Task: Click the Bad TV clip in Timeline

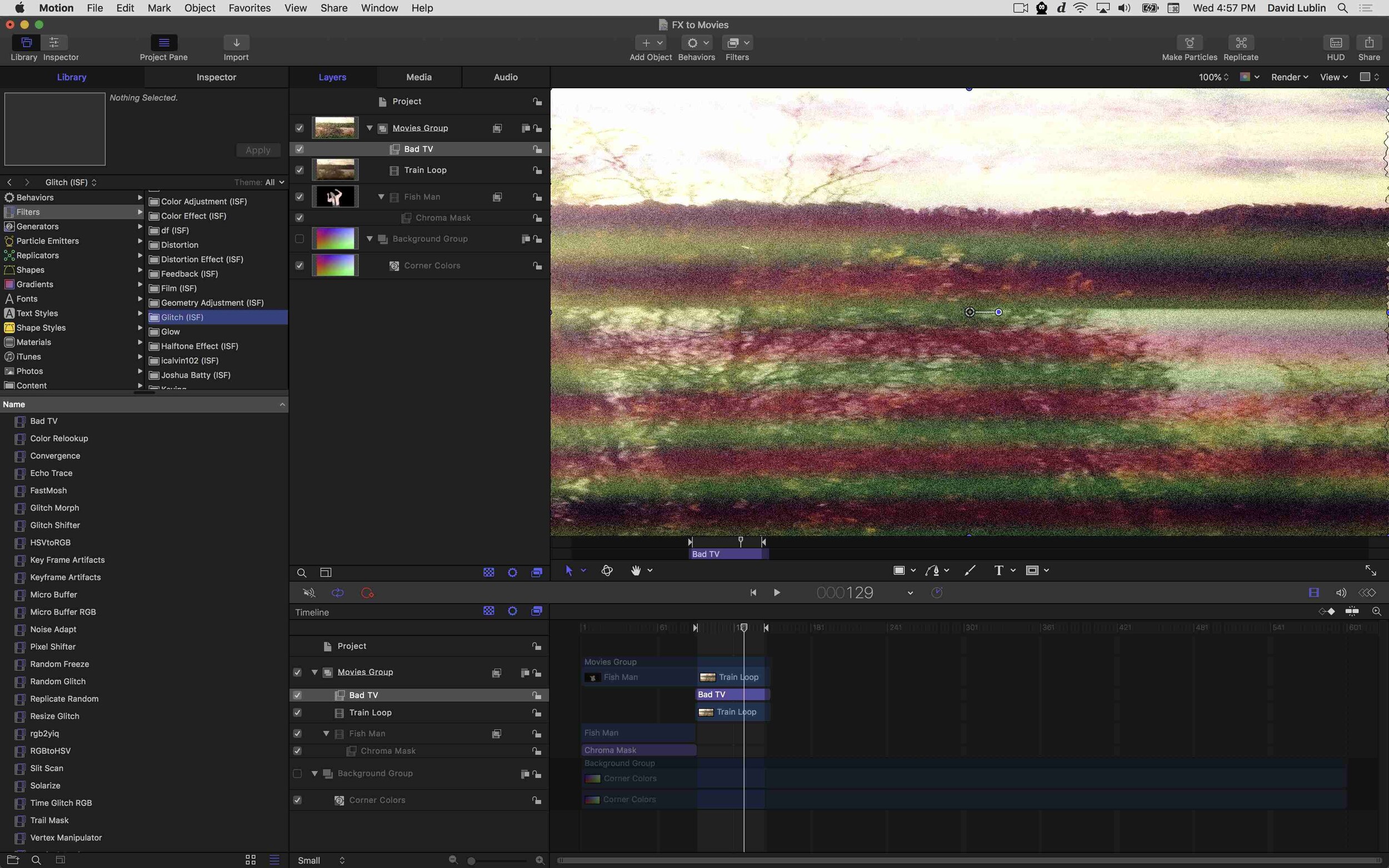Action: click(732, 695)
